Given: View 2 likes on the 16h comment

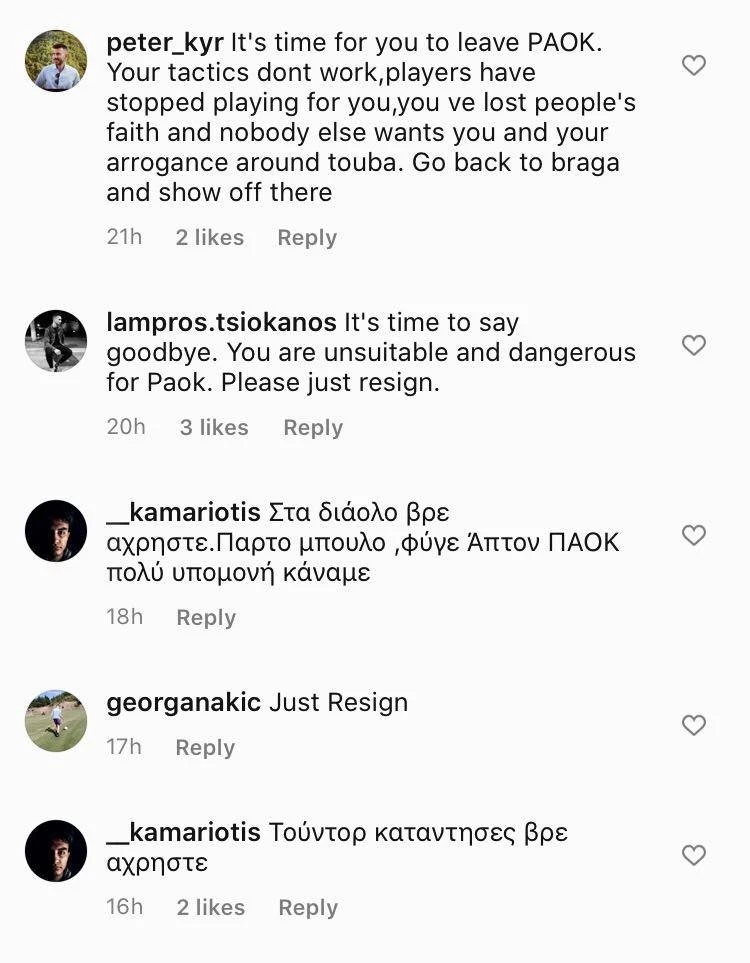Looking at the screenshot, I should tap(210, 908).
